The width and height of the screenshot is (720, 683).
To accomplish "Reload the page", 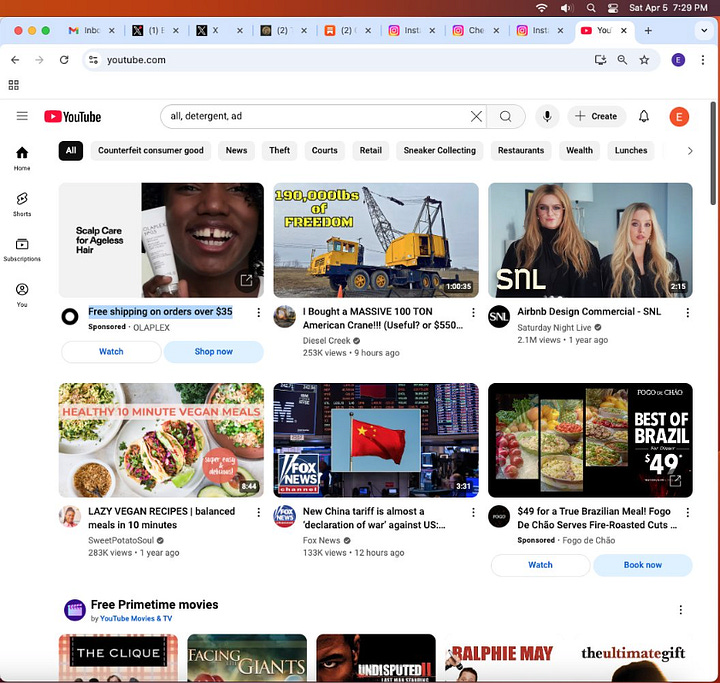I will coord(64,60).
